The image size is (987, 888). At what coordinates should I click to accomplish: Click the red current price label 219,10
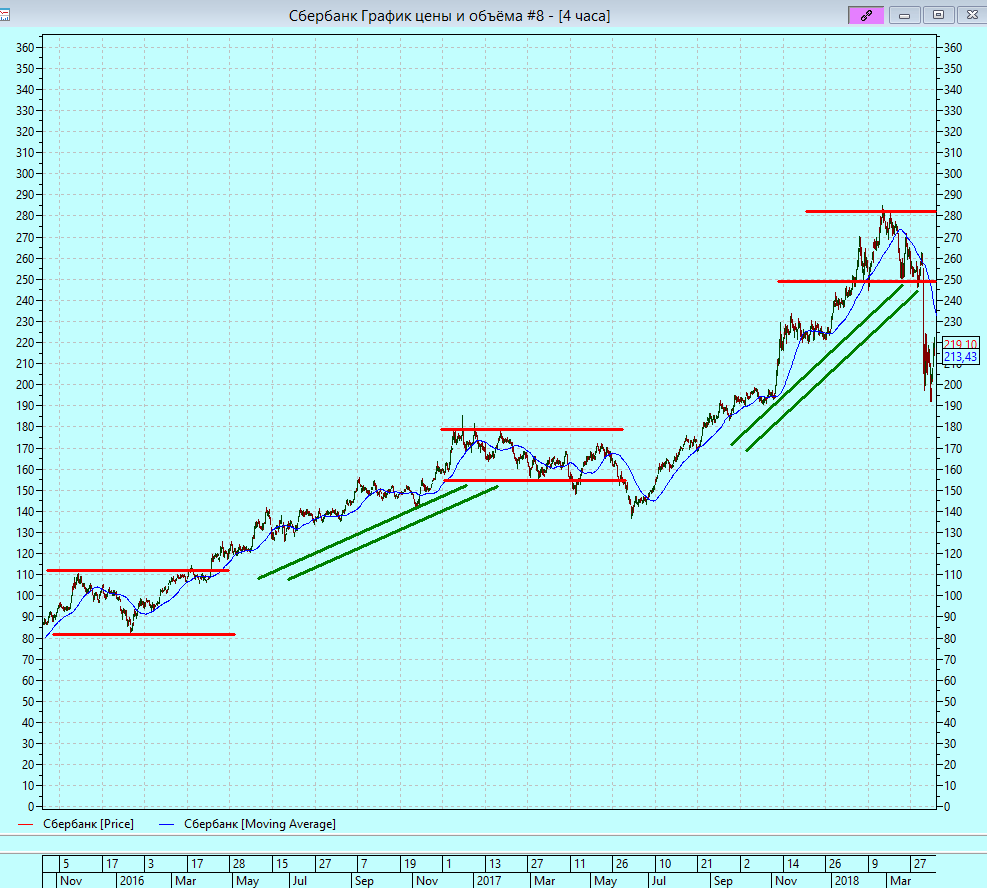(x=960, y=344)
